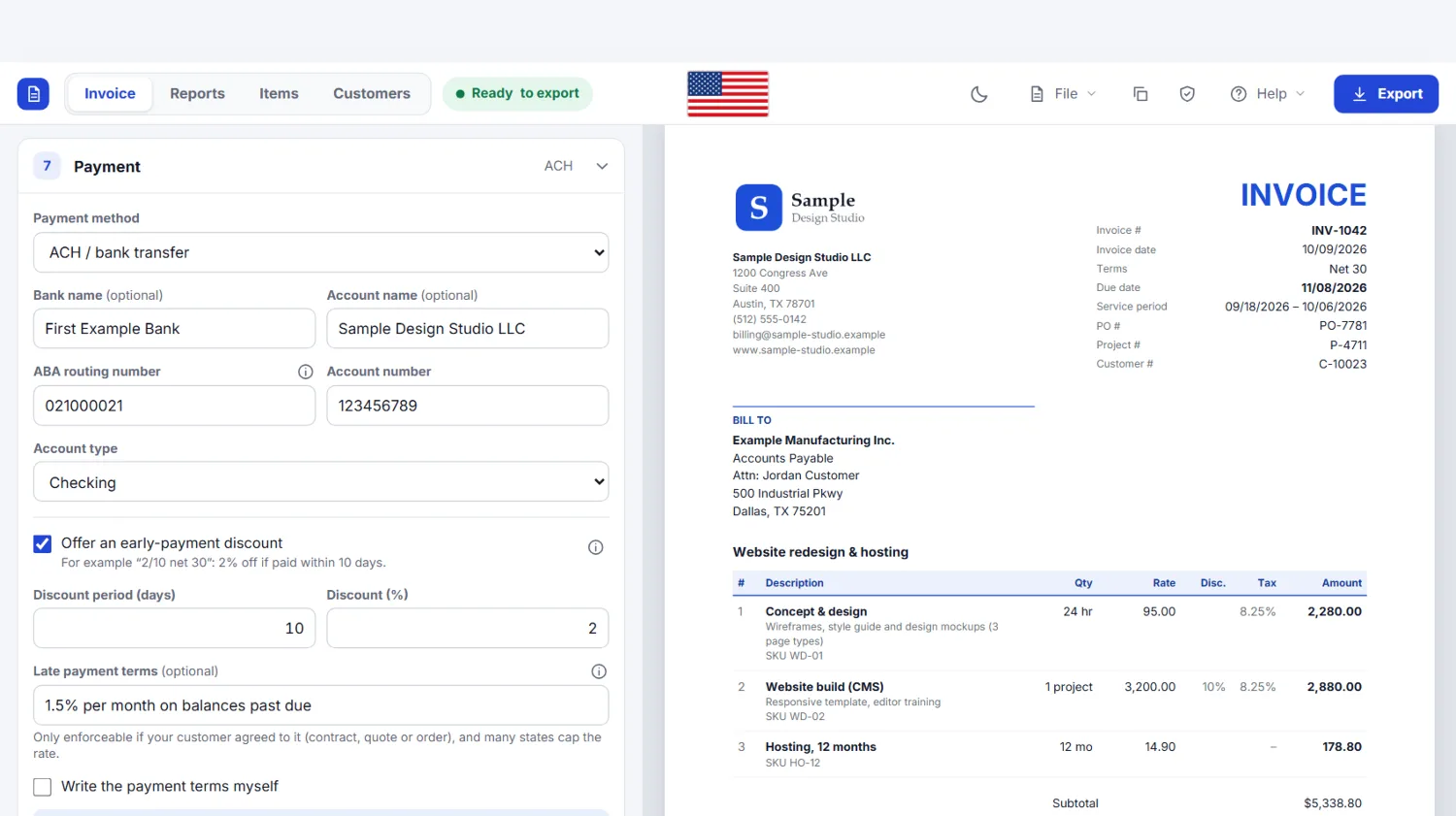This screenshot has width=1456, height=816.
Task: Open the Account type dropdown
Action: [321, 482]
